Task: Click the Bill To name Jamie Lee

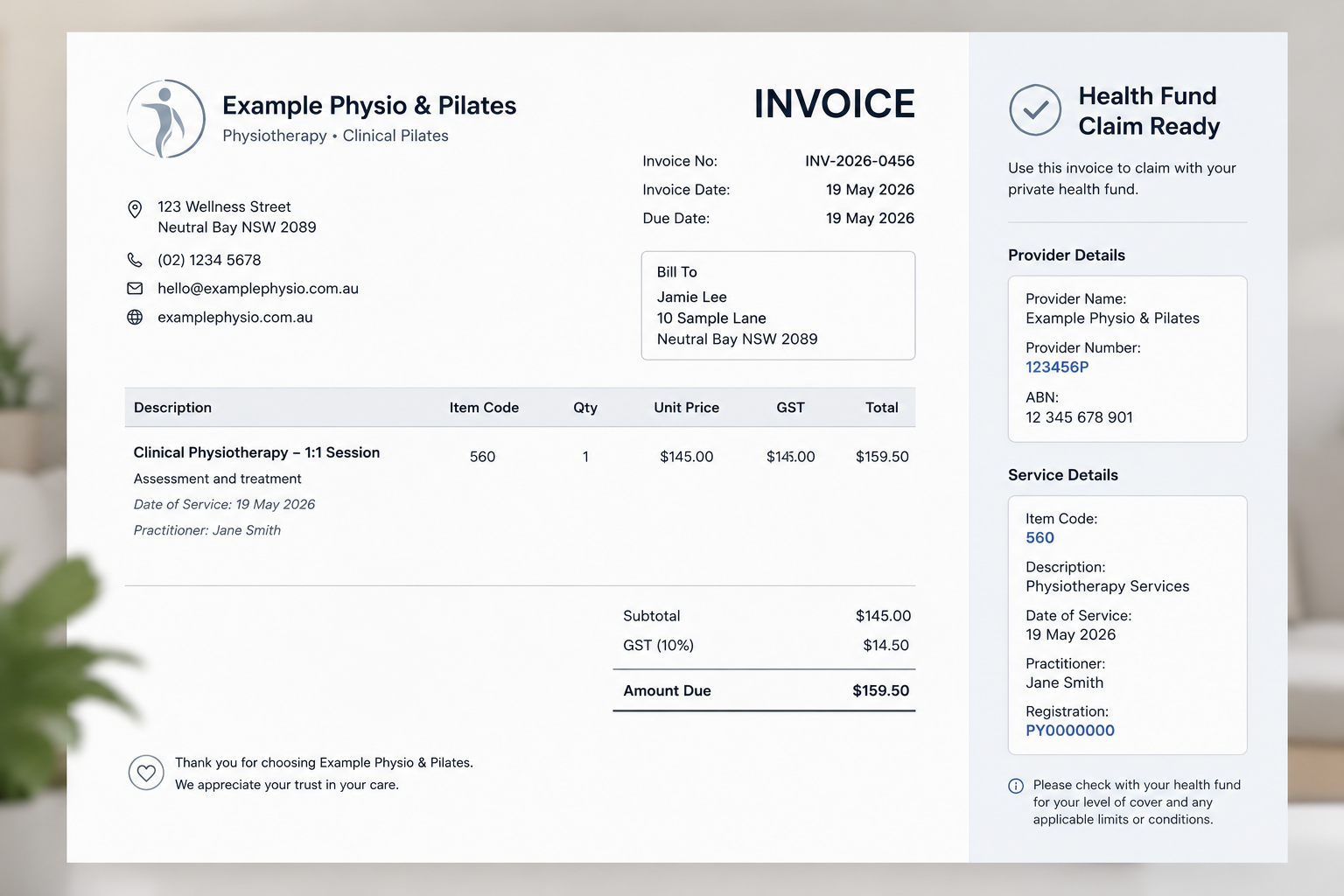Action: point(692,297)
